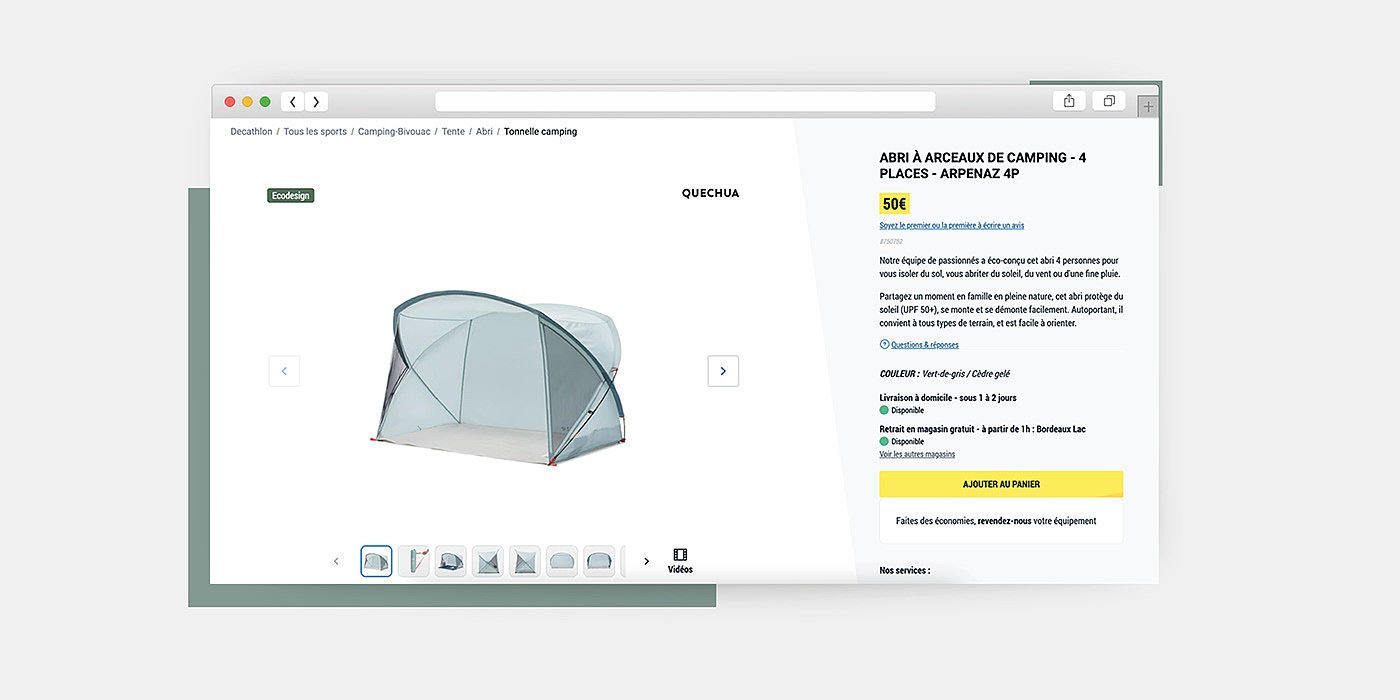Move thumbnail strip back with left chevron
The width and height of the screenshot is (1400, 700).
[336, 561]
